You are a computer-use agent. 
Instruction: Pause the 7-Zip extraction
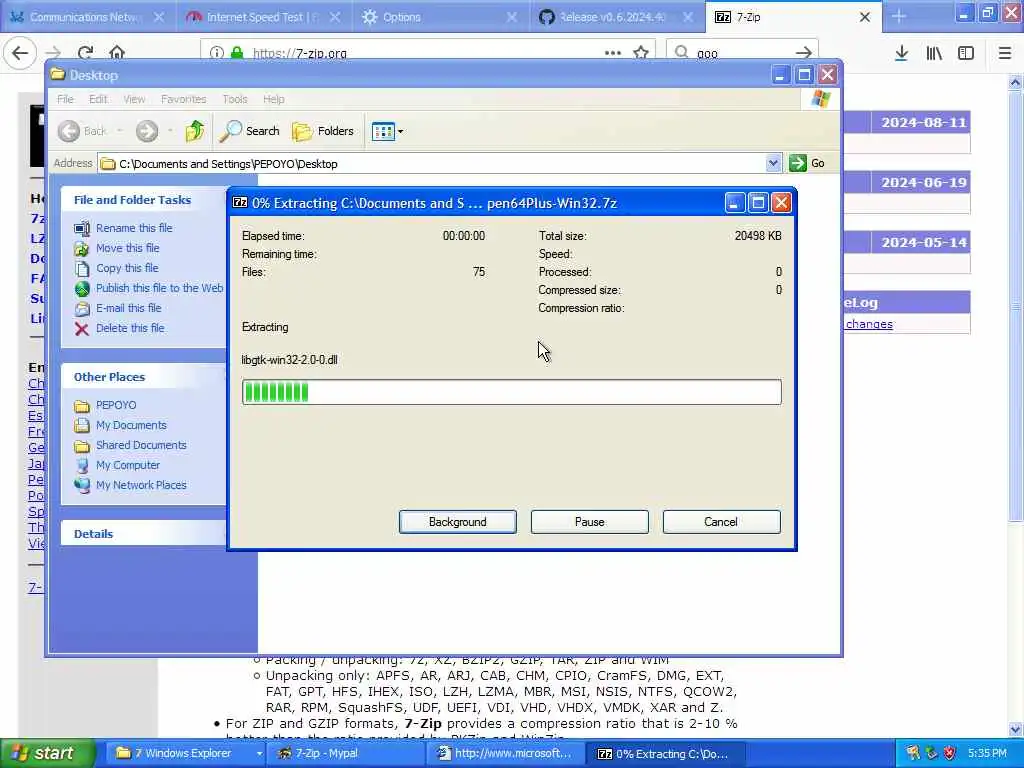pos(589,522)
